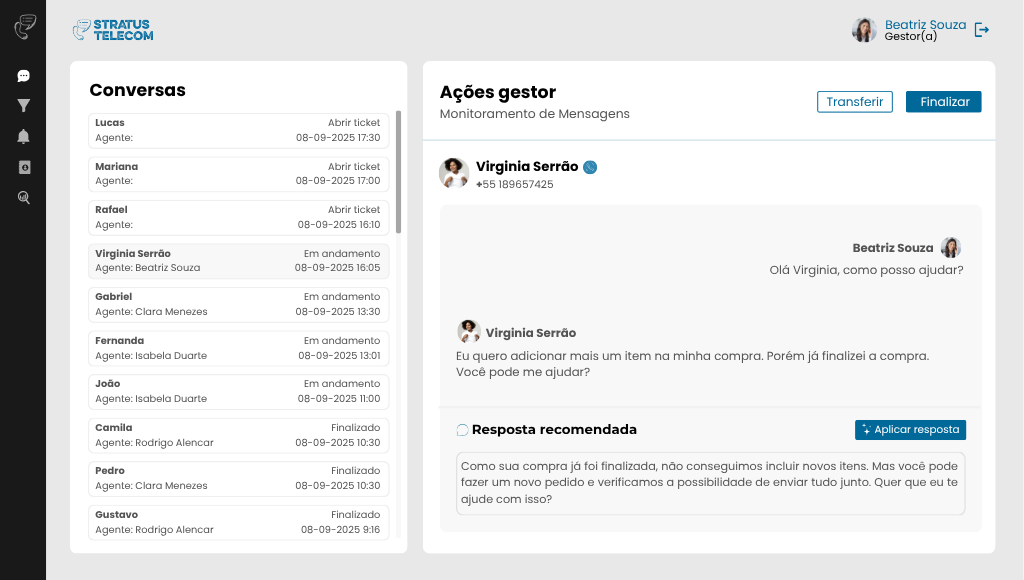Click inside the recommended response text box

[710, 483]
